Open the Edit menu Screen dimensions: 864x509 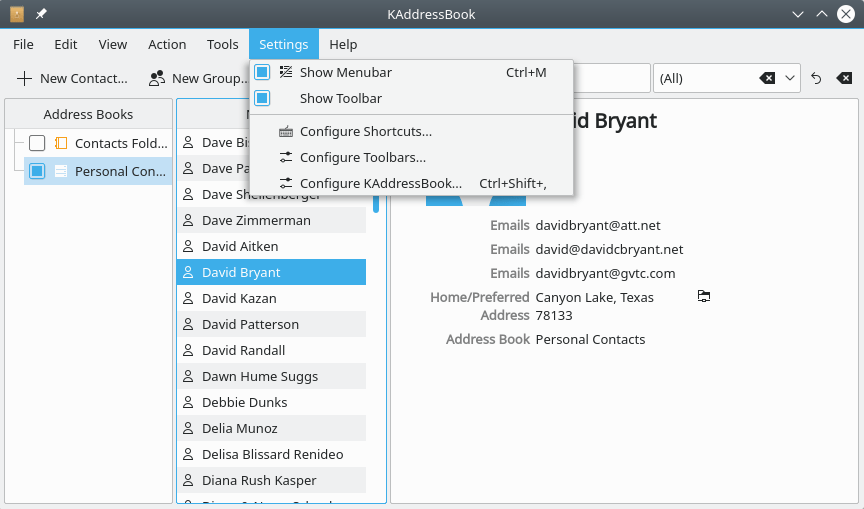[x=66, y=45]
